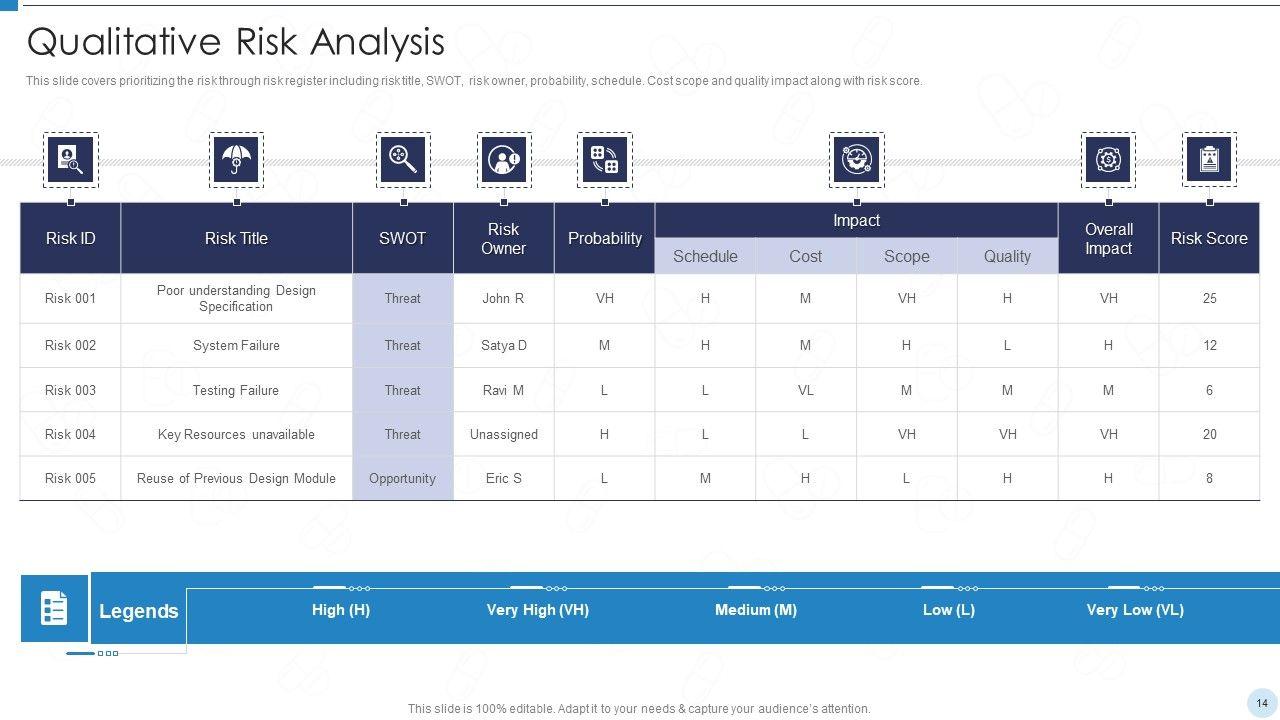Select the Schedule sub-header
The image size is (1280, 720).
[x=705, y=256]
